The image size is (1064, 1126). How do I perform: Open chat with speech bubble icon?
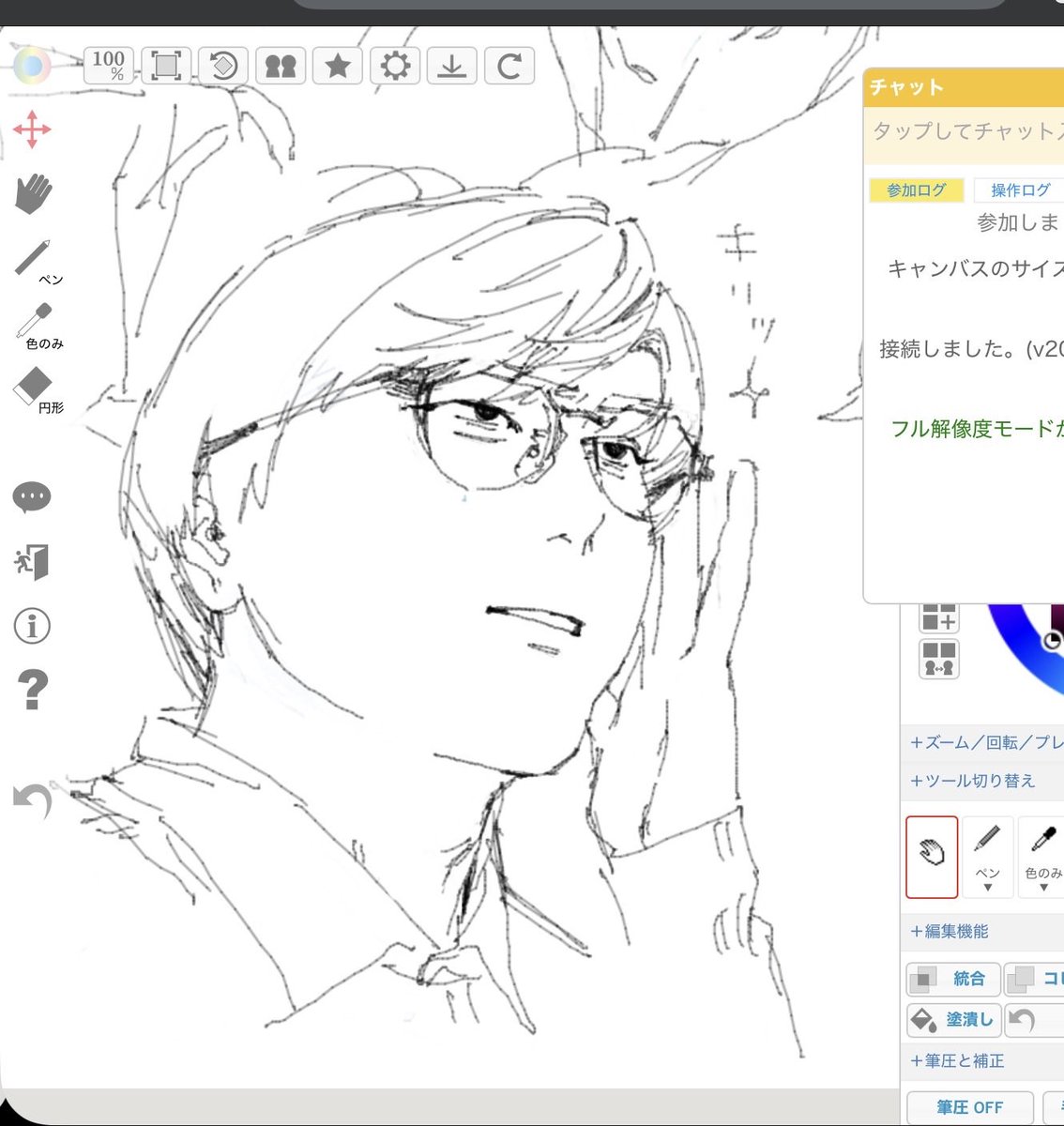click(32, 497)
